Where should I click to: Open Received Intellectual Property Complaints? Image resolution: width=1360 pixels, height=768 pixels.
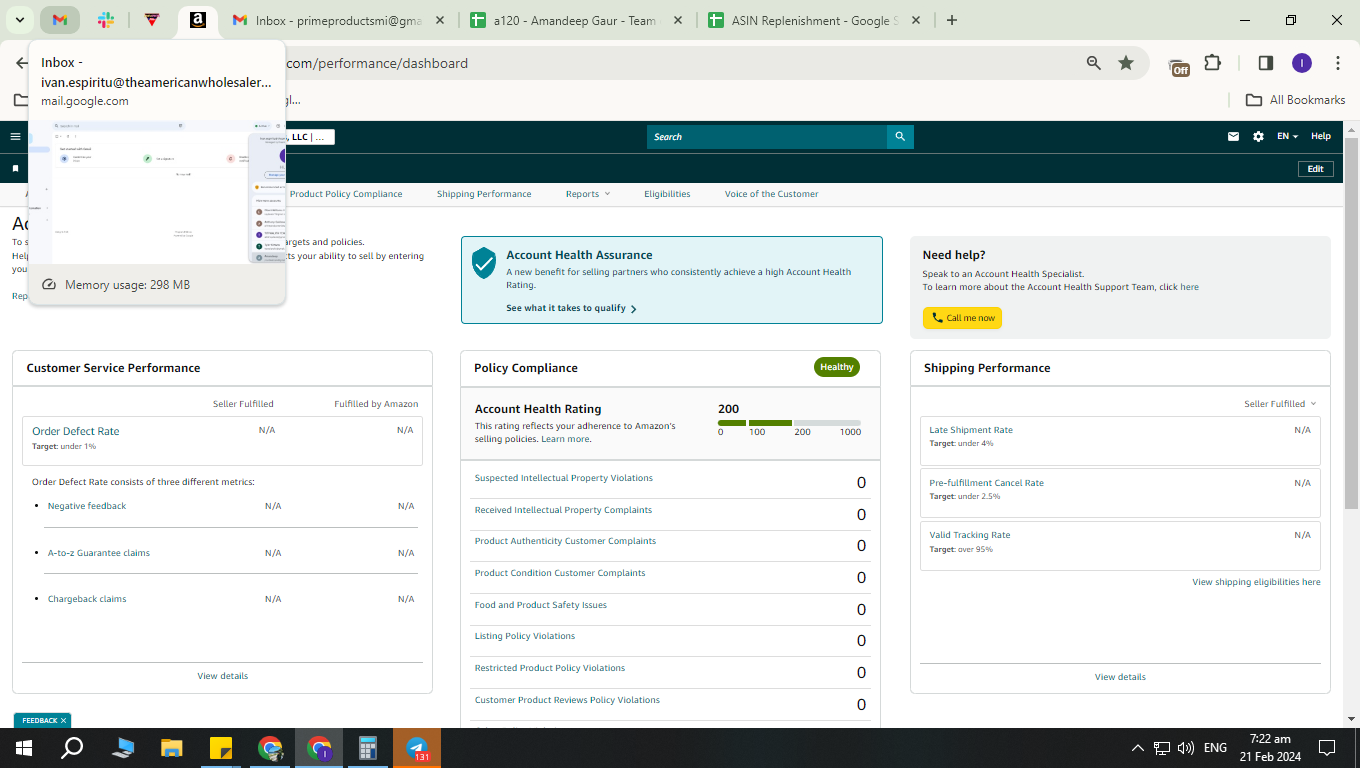[563, 510]
